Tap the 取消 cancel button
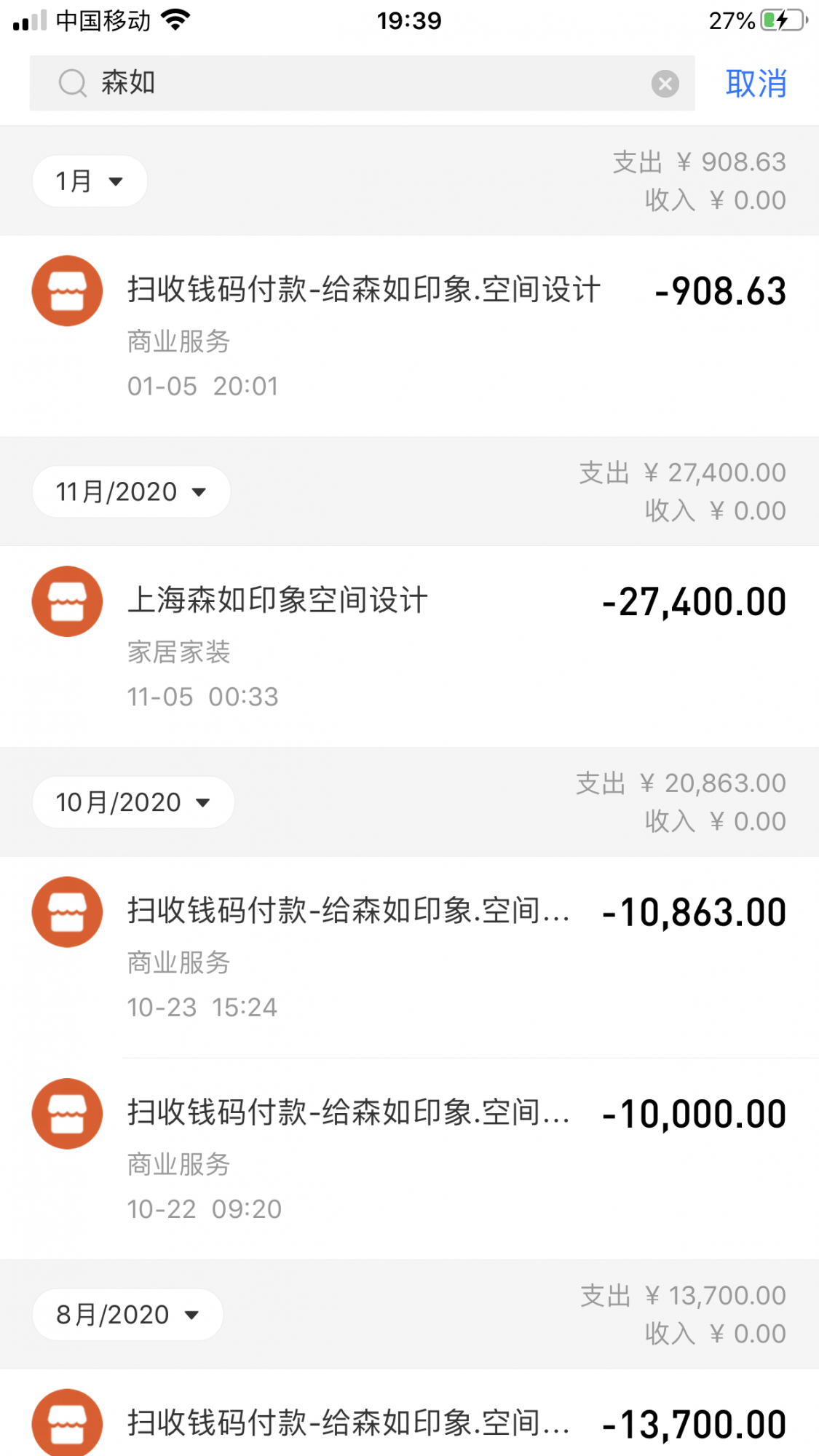This screenshot has height=1456, width=819. pos(756,84)
